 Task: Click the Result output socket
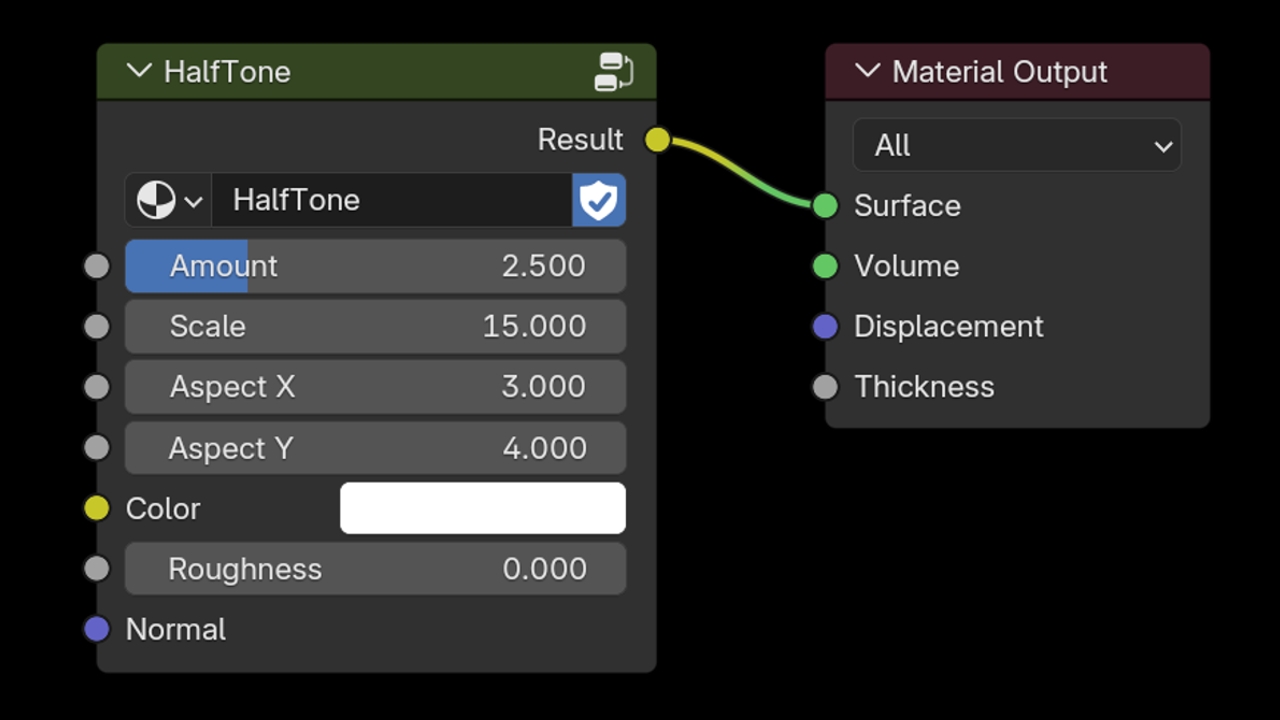[x=657, y=140]
